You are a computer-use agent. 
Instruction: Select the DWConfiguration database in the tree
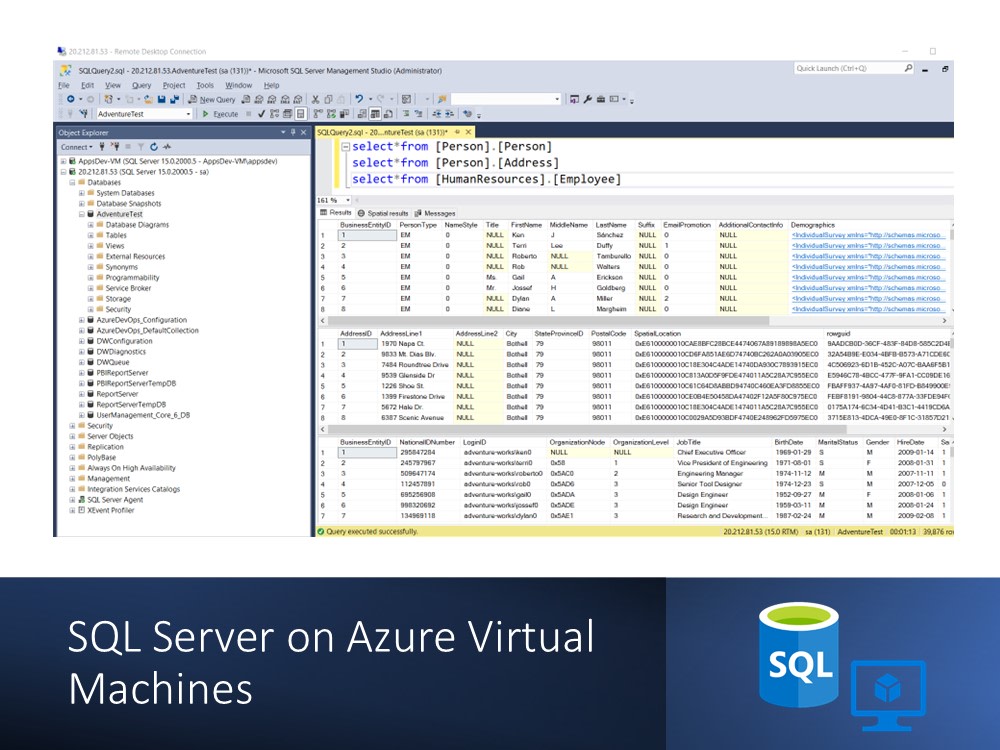click(124, 341)
